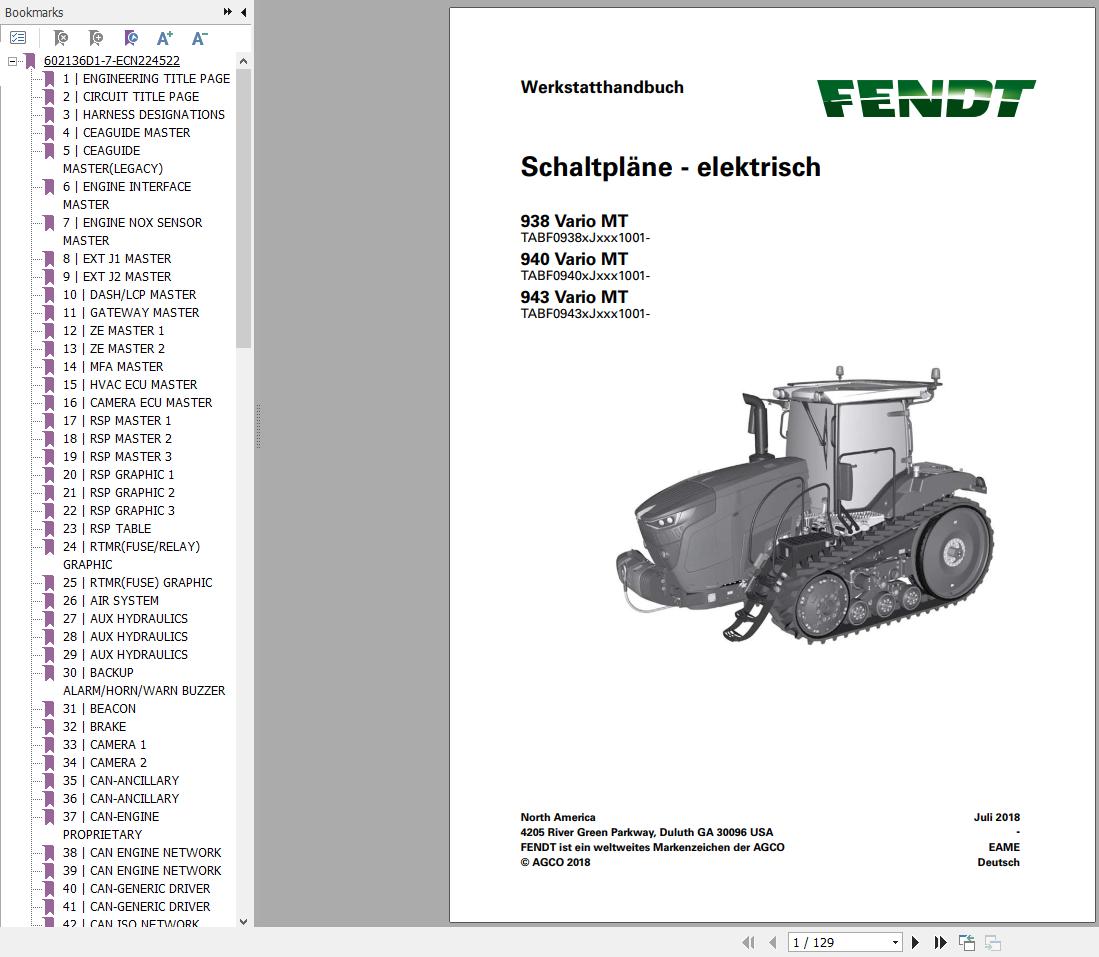Open bookmark 10 | DASH/LCP MASTER
The width and height of the screenshot is (1099, 957).
click(x=130, y=294)
